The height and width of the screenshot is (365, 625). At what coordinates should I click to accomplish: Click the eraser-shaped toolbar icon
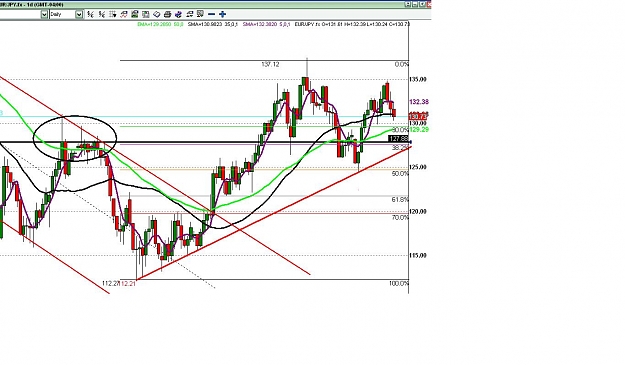pos(157,14)
